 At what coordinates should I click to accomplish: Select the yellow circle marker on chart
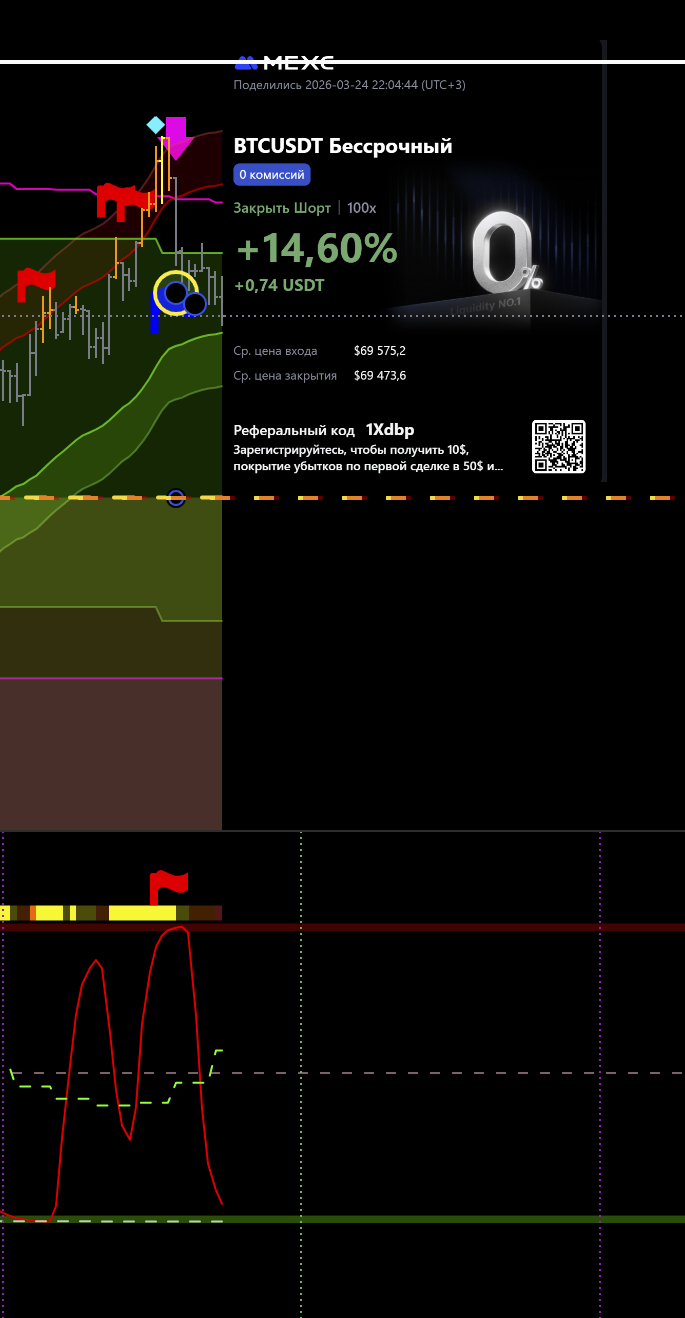(175, 293)
